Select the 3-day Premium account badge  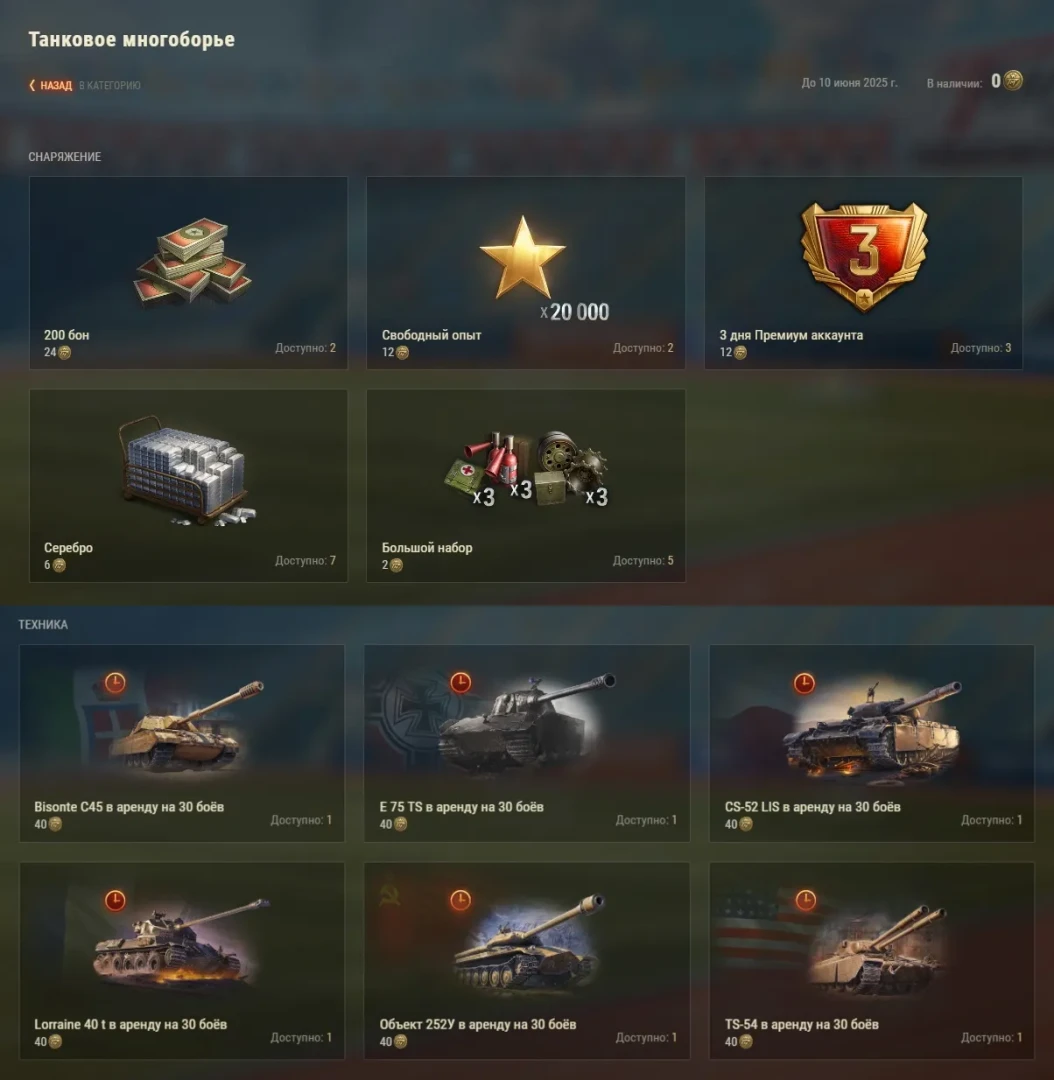point(863,256)
